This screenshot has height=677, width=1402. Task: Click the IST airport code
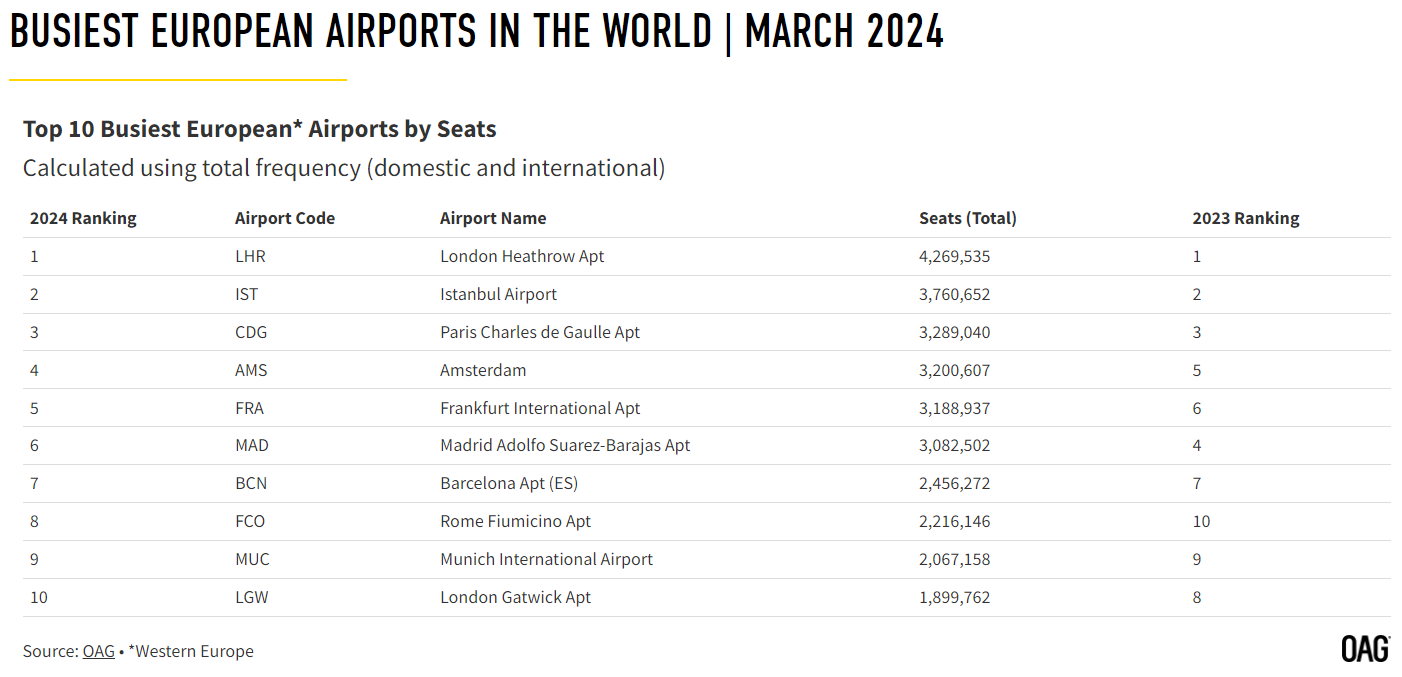tap(247, 294)
